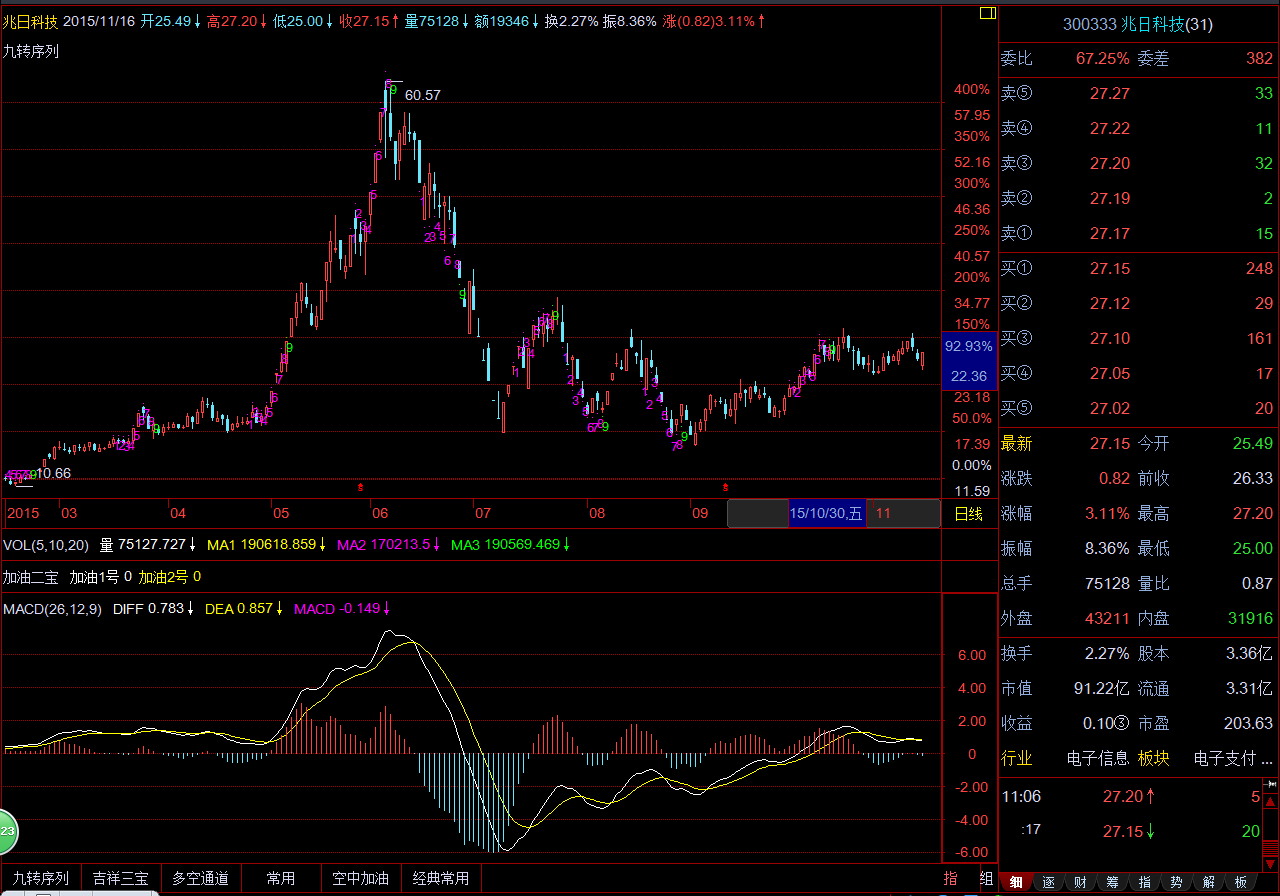
Task: Open the 空中加油 indicator tab
Action: pos(361,878)
